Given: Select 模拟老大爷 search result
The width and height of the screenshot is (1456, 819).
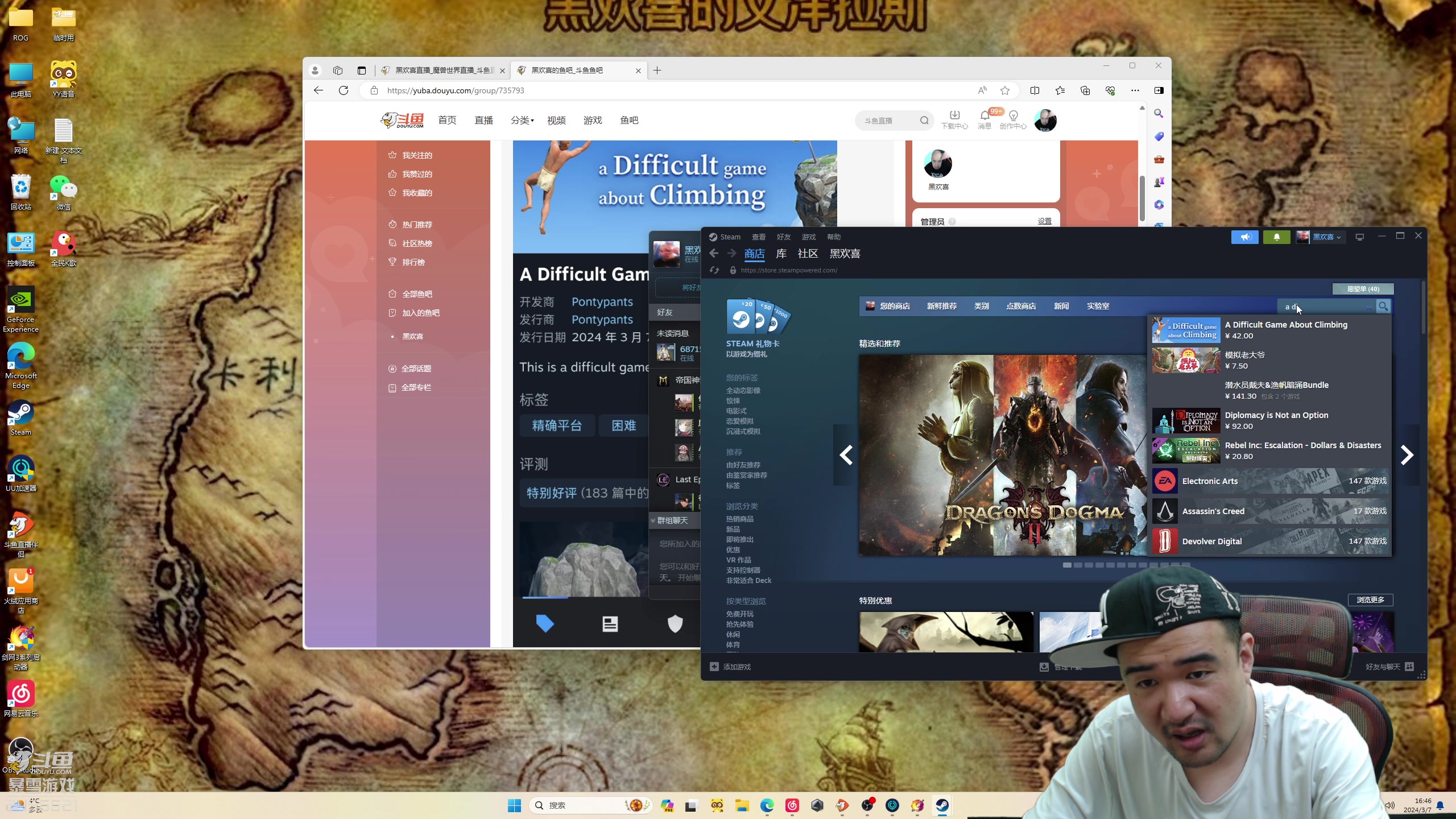Looking at the screenshot, I should tap(1269, 360).
